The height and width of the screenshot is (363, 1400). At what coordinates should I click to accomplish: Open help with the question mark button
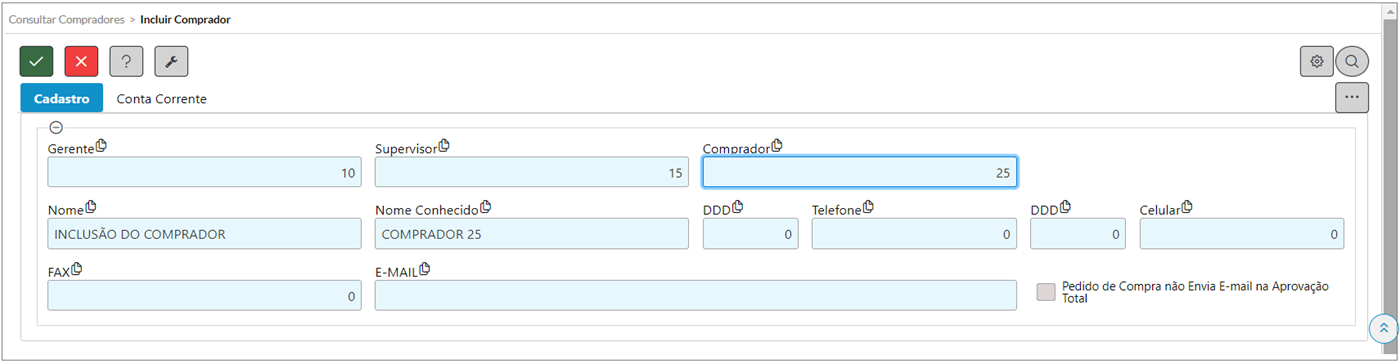tap(126, 61)
